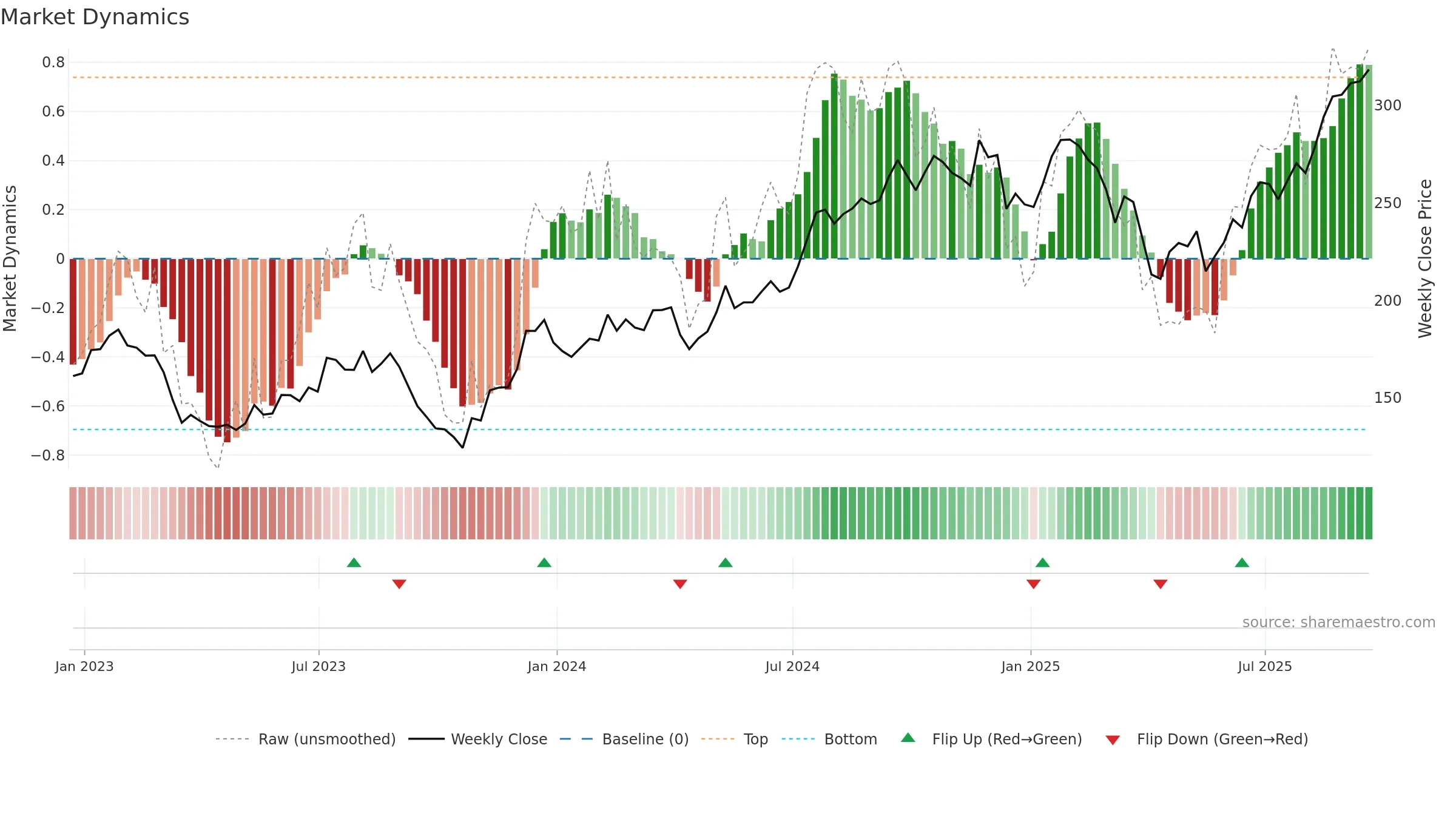Image resolution: width=1456 pixels, height=819 pixels.
Task: Click the 300 right axis price label
Action: pyautogui.click(x=1388, y=106)
